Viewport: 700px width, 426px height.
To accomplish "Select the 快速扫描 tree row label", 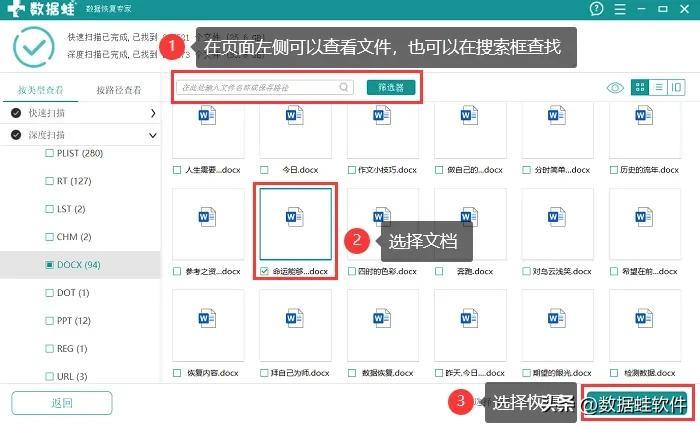I will tap(46, 113).
